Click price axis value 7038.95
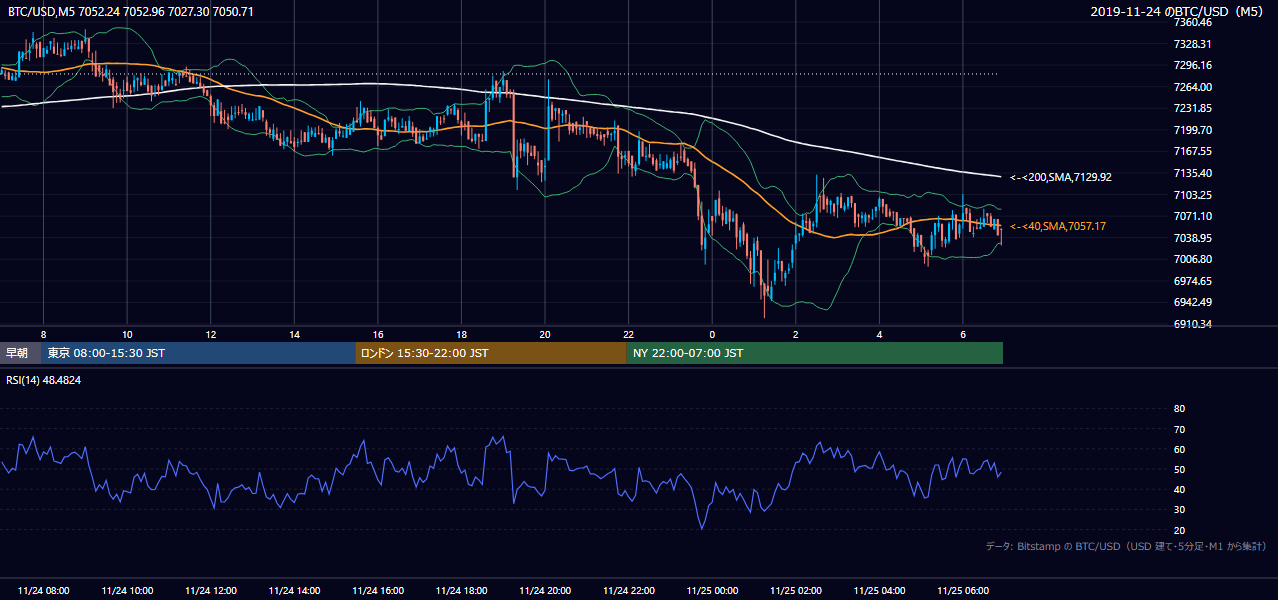The height and width of the screenshot is (600, 1278). [1192, 238]
